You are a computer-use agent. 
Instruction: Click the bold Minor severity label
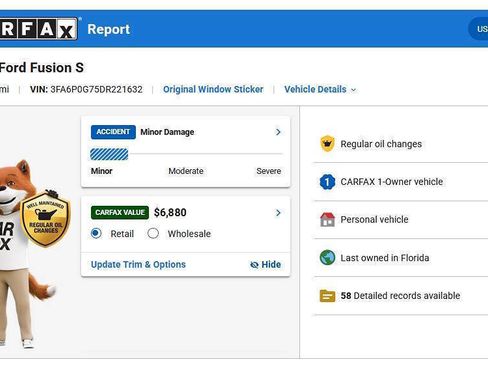102,171
